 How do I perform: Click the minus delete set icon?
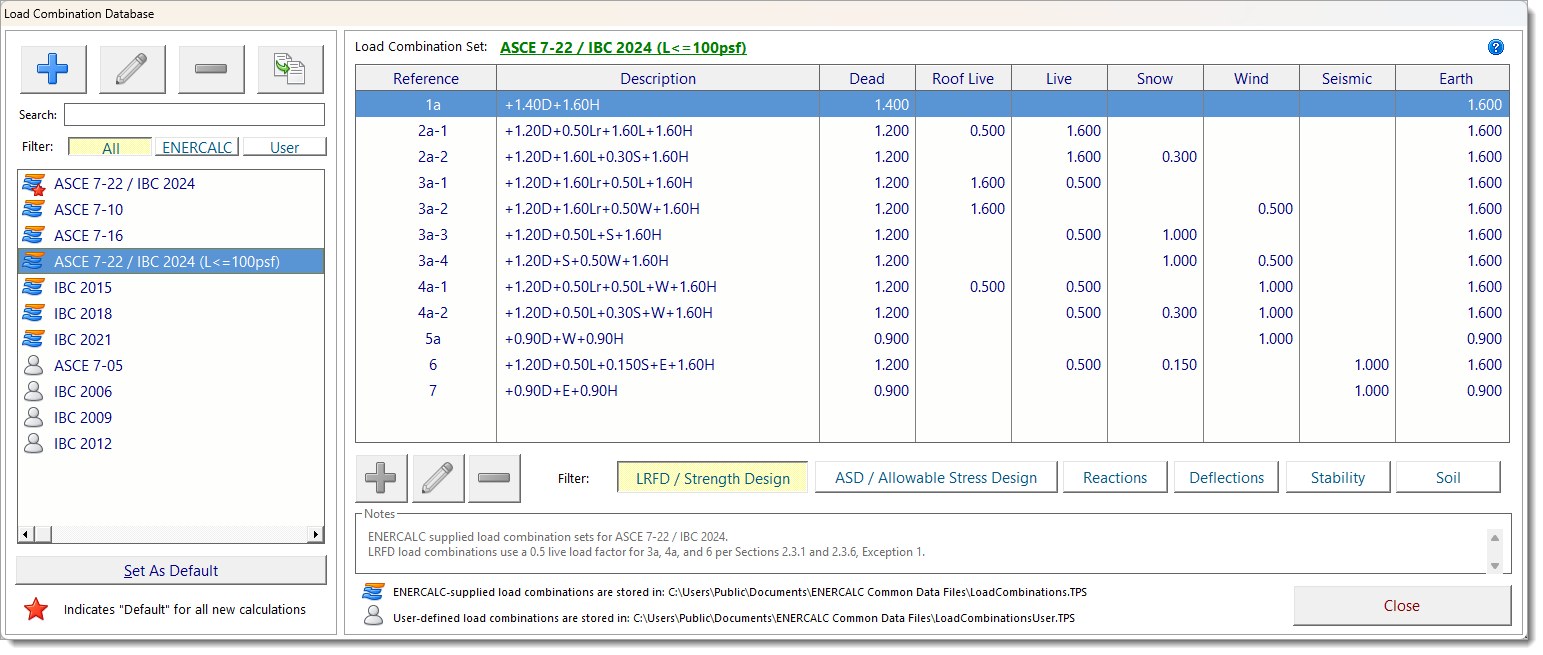pos(211,69)
